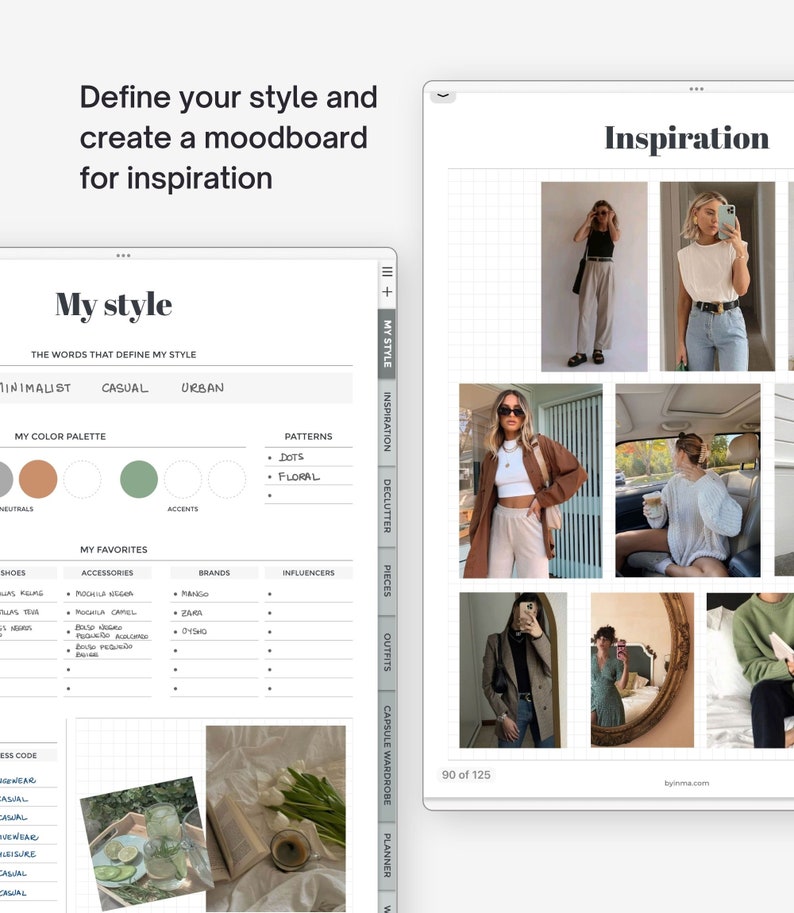The width and height of the screenshot is (794, 913).
Task: Click the ZARA brand entry
Action: coord(192,613)
